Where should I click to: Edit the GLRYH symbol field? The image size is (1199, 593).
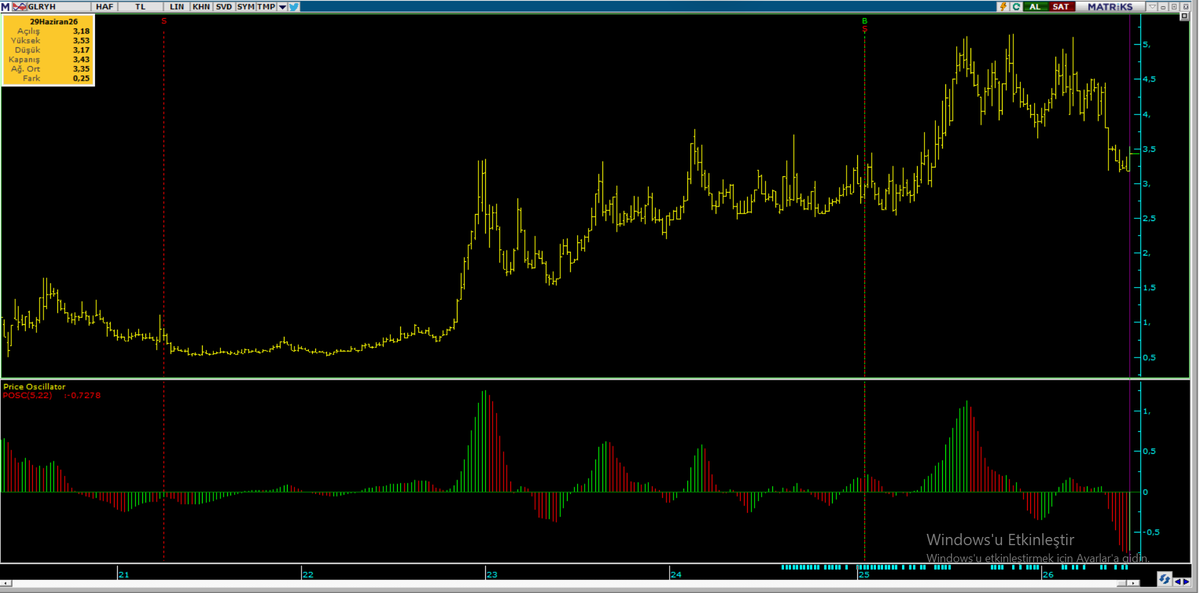click(57, 6)
